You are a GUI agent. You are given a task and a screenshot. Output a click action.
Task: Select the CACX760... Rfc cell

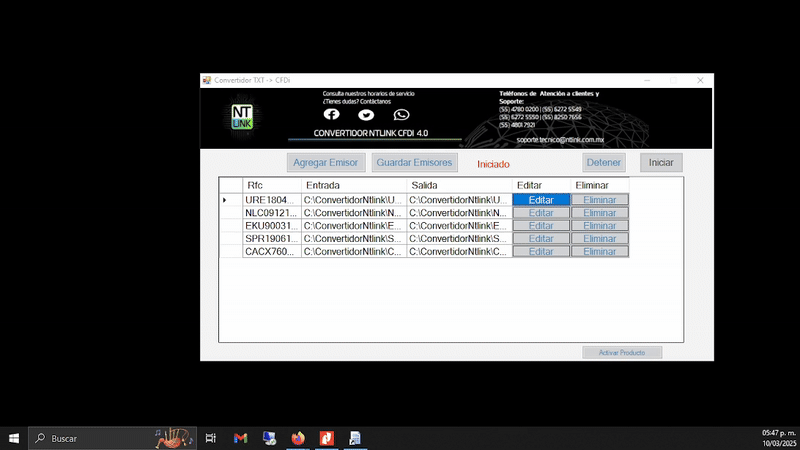click(272, 252)
